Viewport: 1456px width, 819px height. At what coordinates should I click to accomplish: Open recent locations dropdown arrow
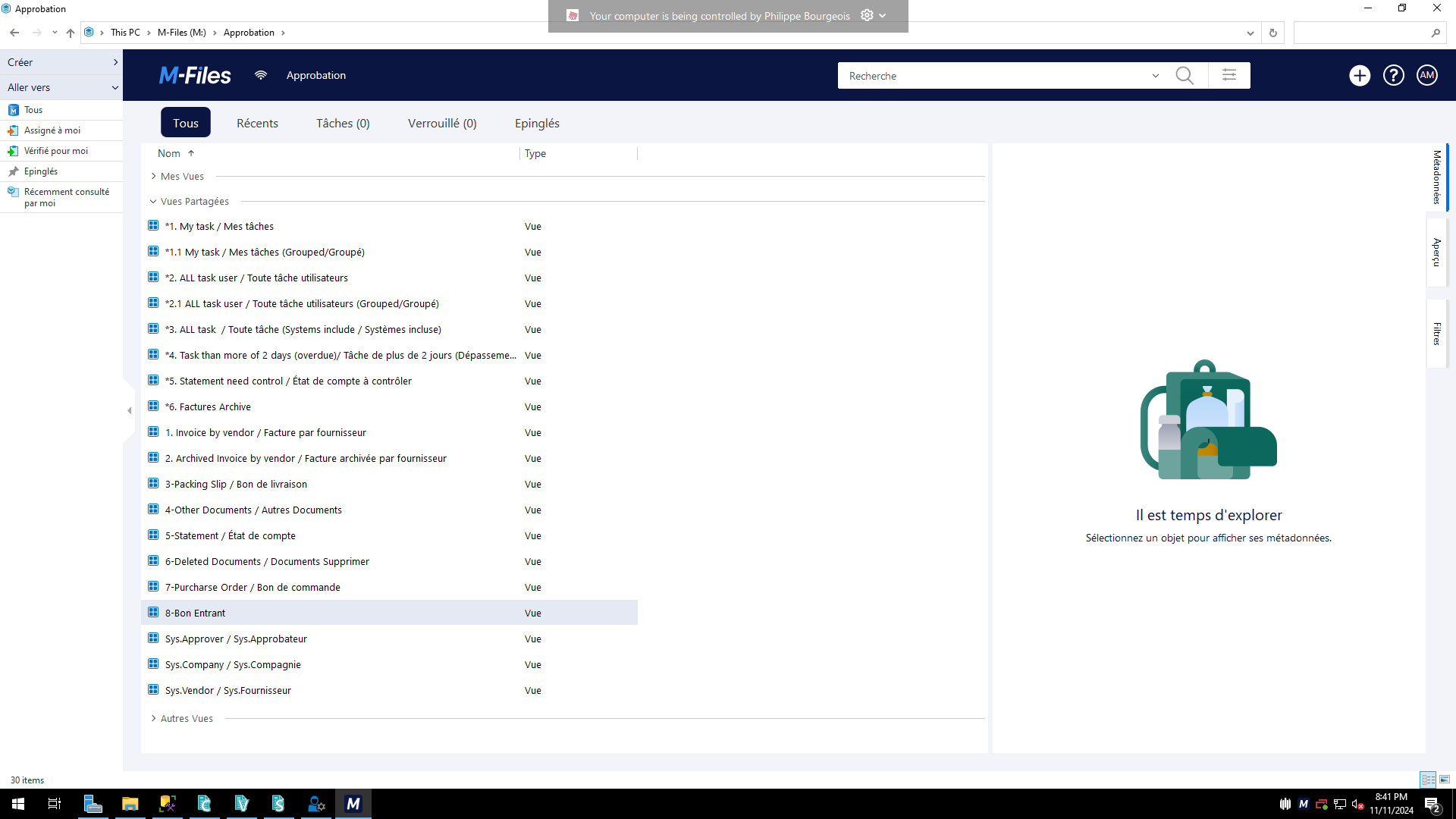(55, 33)
